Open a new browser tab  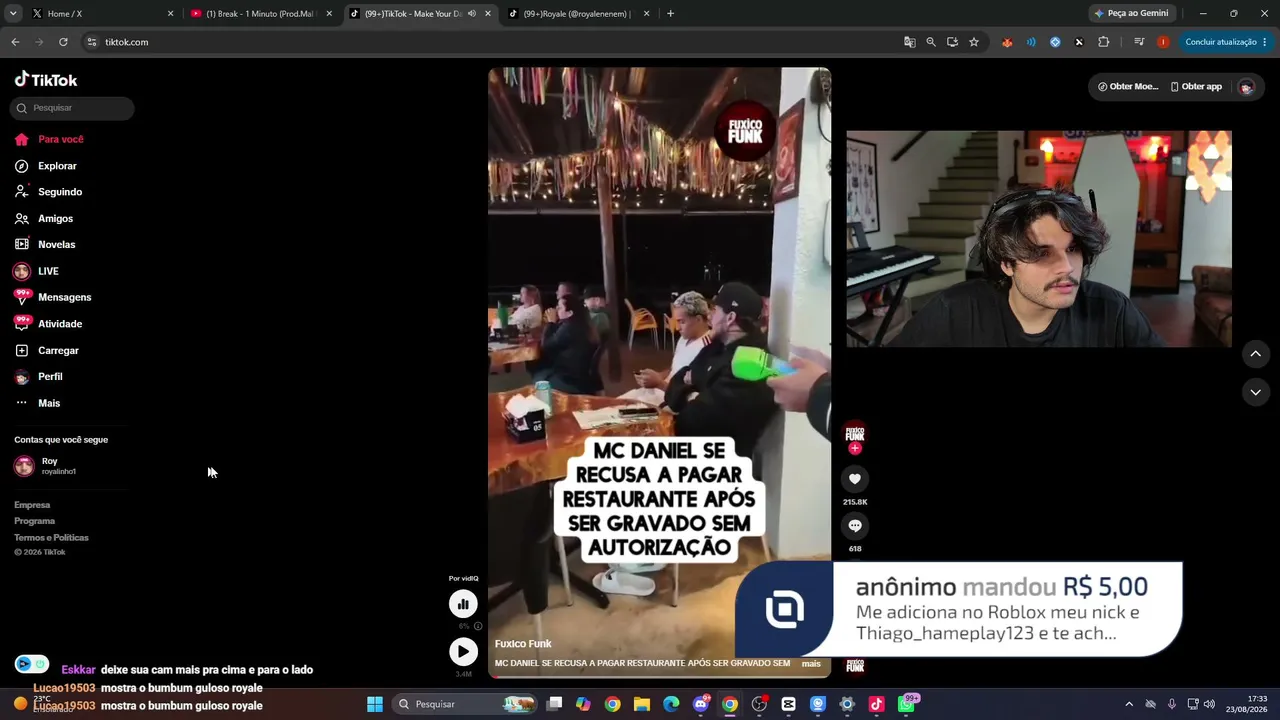point(670,14)
